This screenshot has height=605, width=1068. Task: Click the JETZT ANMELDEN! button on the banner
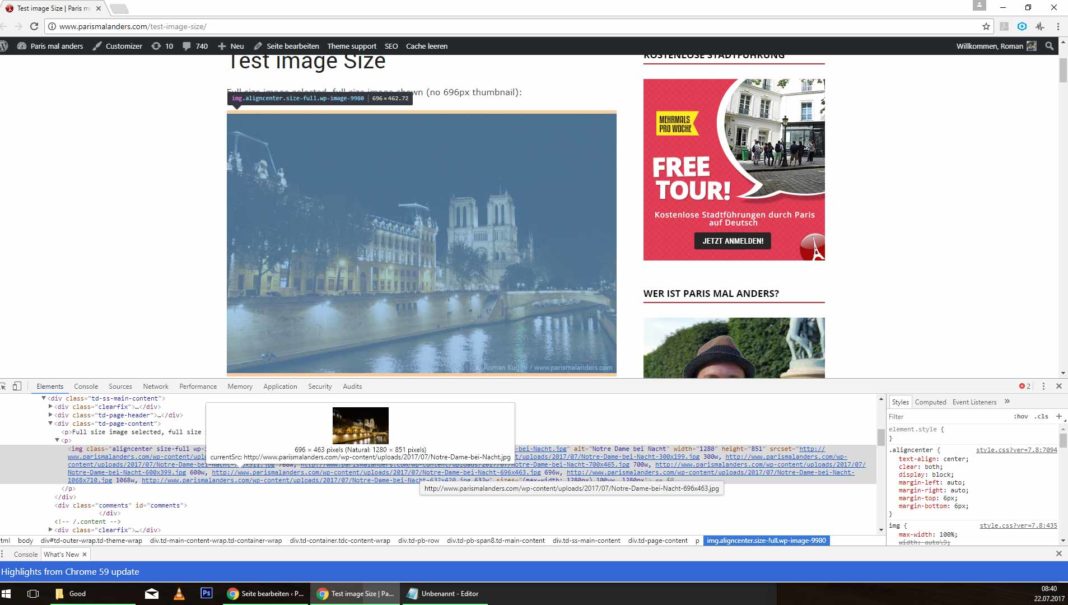pos(733,241)
